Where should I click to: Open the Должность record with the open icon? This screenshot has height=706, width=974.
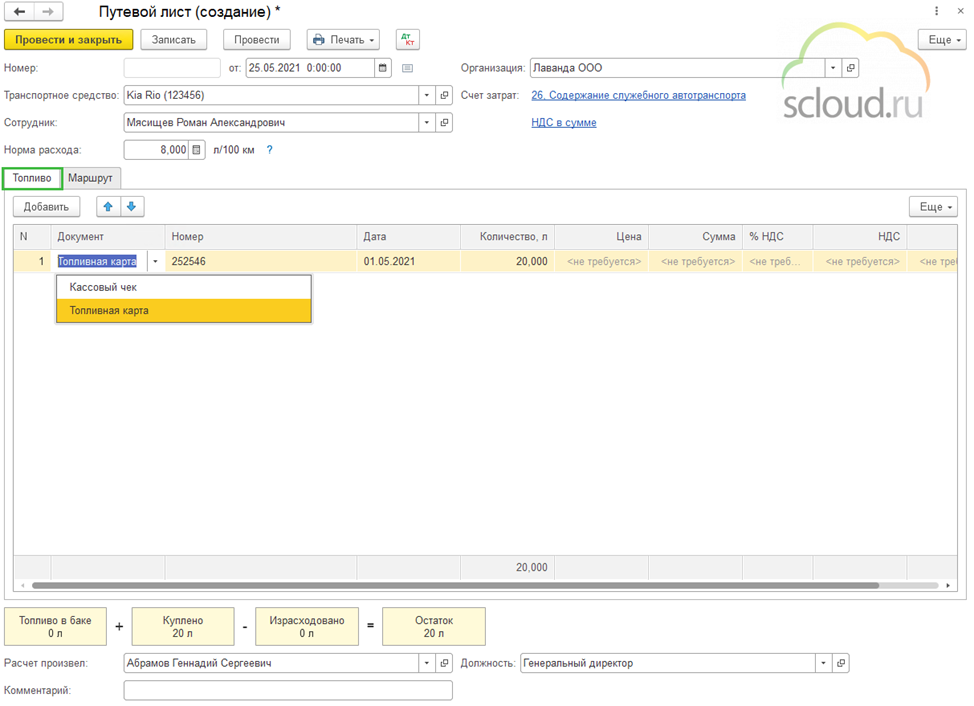(x=840, y=663)
